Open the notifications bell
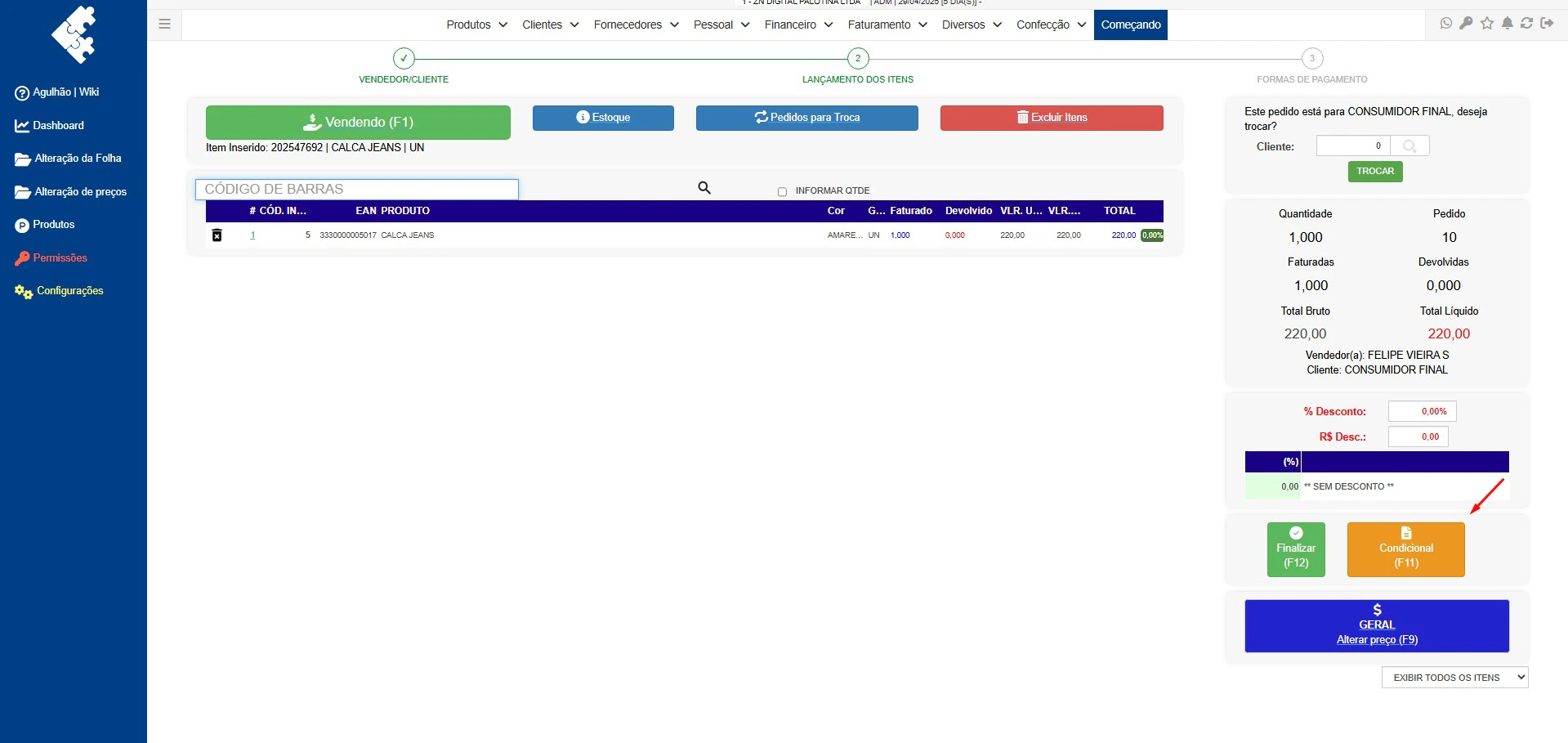This screenshot has width=1568, height=743. pos(1508,23)
